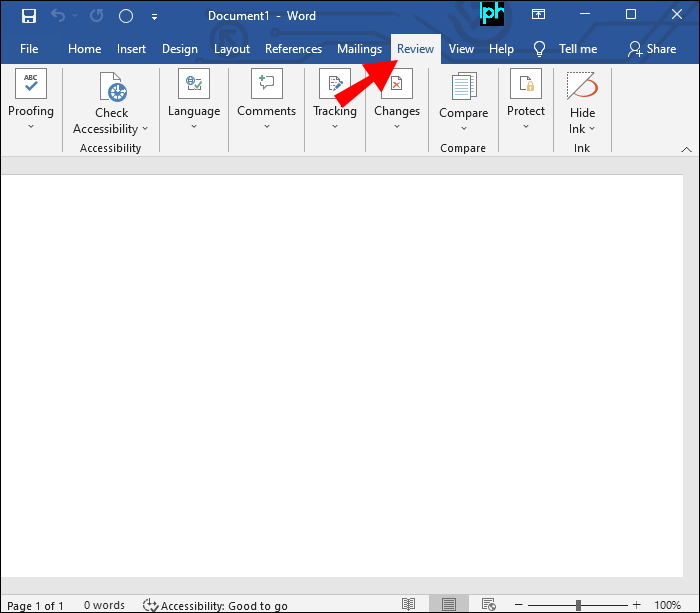Switch to Web Layout view icon

489,605
